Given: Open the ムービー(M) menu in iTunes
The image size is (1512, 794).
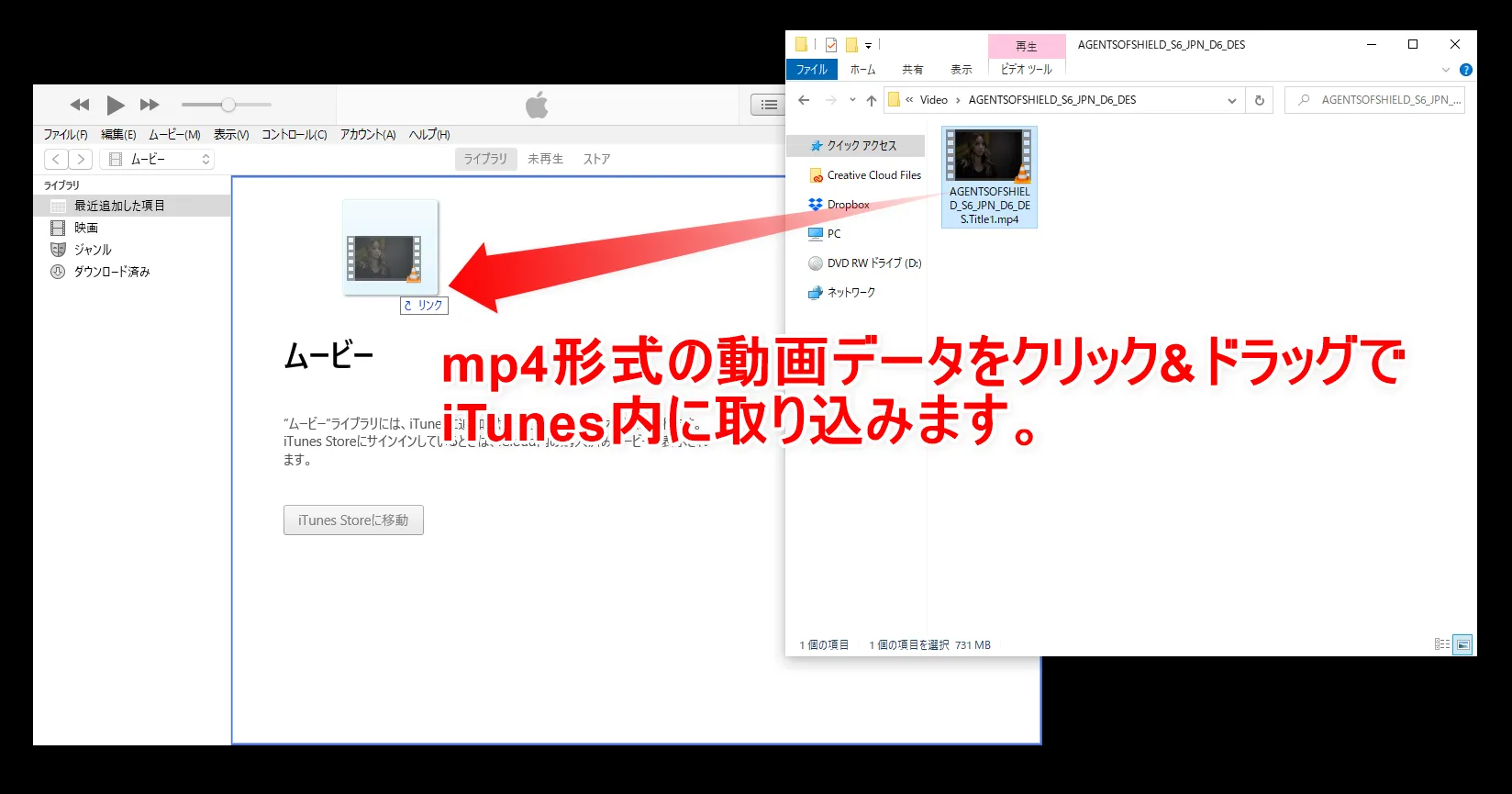Looking at the screenshot, I should (x=174, y=135).
